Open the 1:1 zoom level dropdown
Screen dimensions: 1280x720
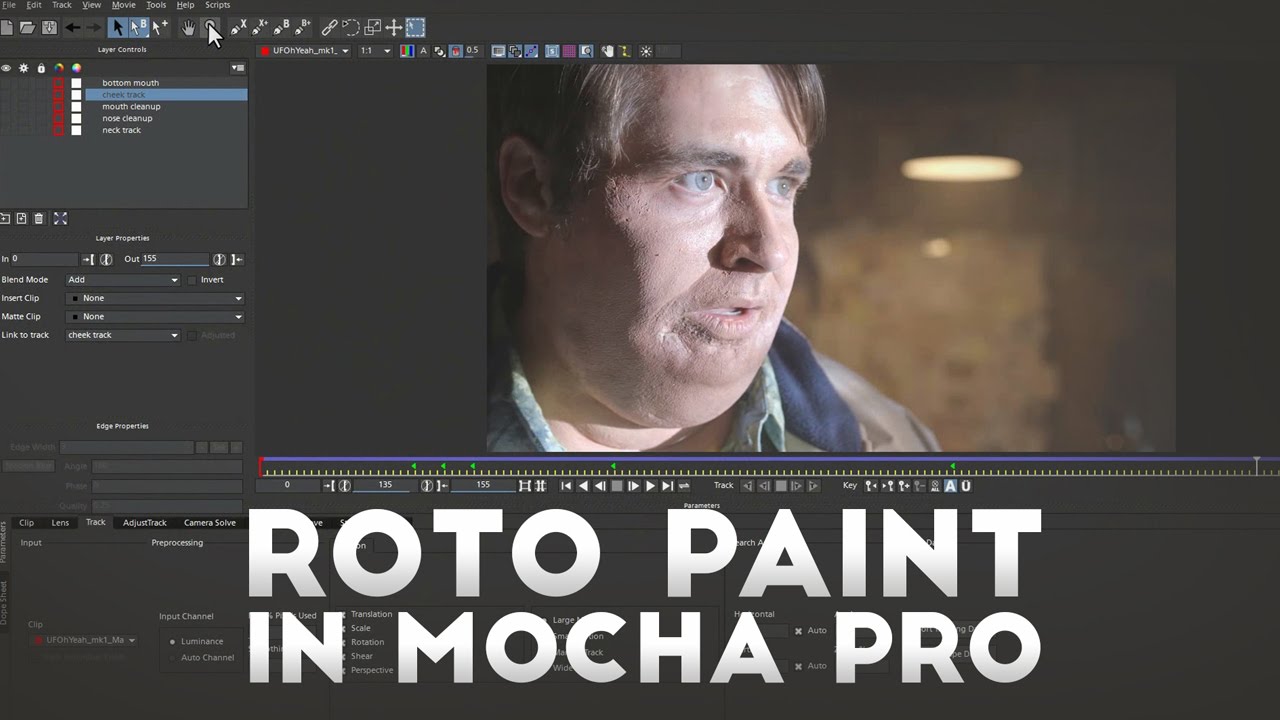click(x=374, y=51)
